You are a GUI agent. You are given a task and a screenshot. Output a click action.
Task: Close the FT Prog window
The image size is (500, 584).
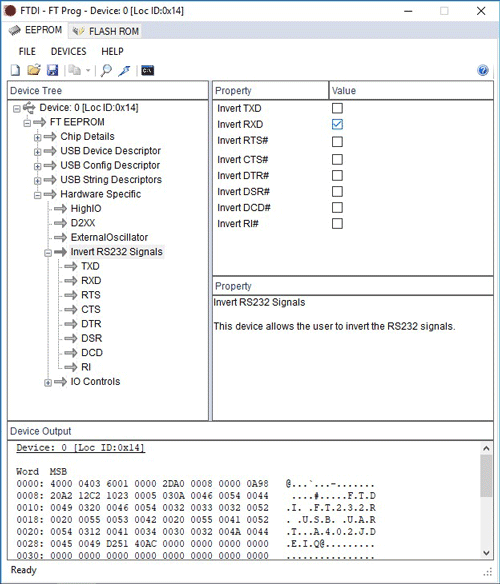(481, 11)
